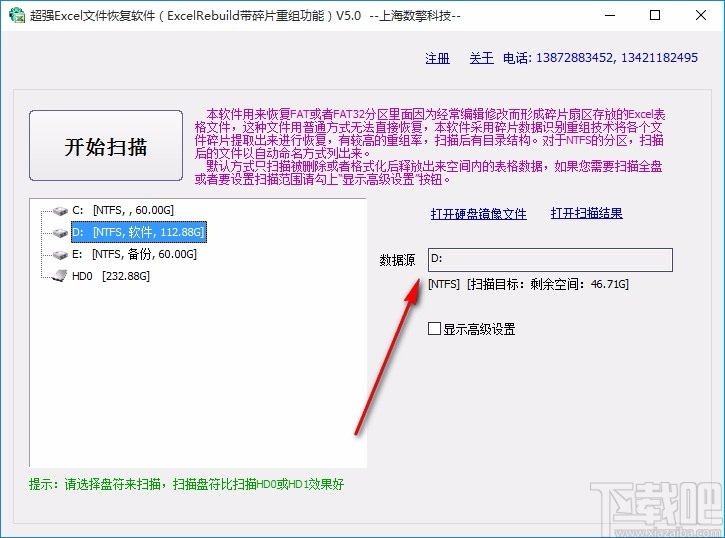Click the 数据源 input field
The height and width of the screenshot is (538, 725).
pos(550,260)
